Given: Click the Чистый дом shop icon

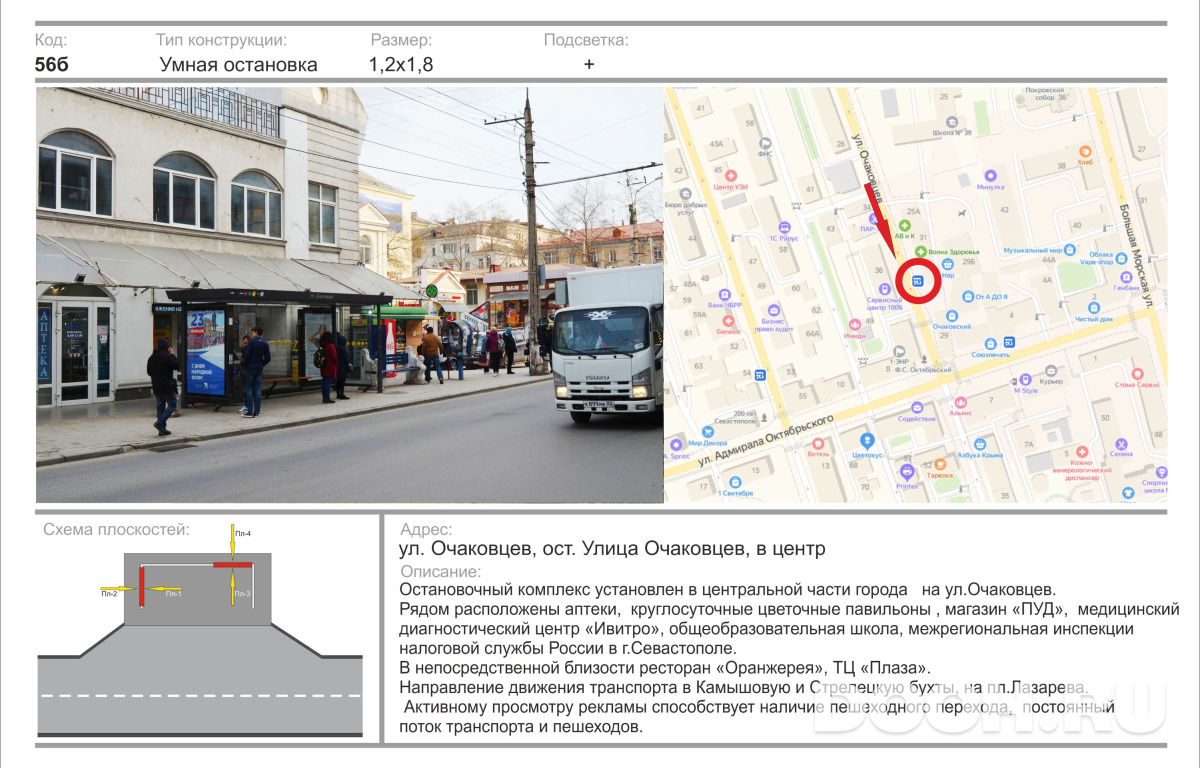Looking at the screenshot, I should (1092, 307).
